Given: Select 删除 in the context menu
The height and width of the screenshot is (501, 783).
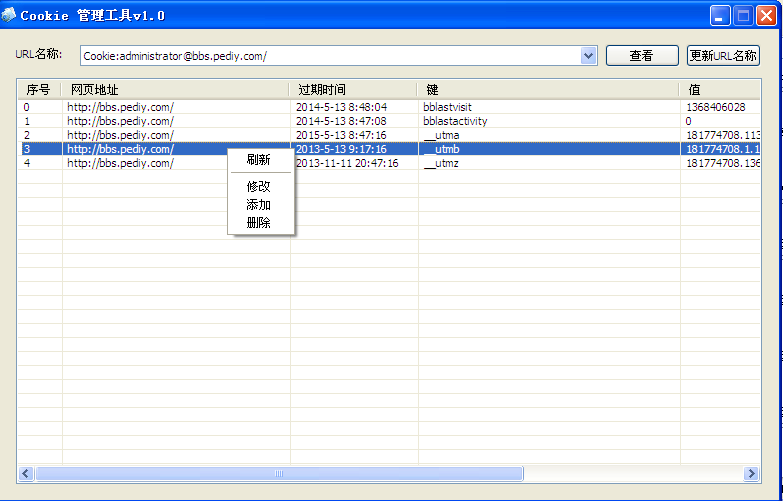Looking at the screenshot, I should point(259,223).
